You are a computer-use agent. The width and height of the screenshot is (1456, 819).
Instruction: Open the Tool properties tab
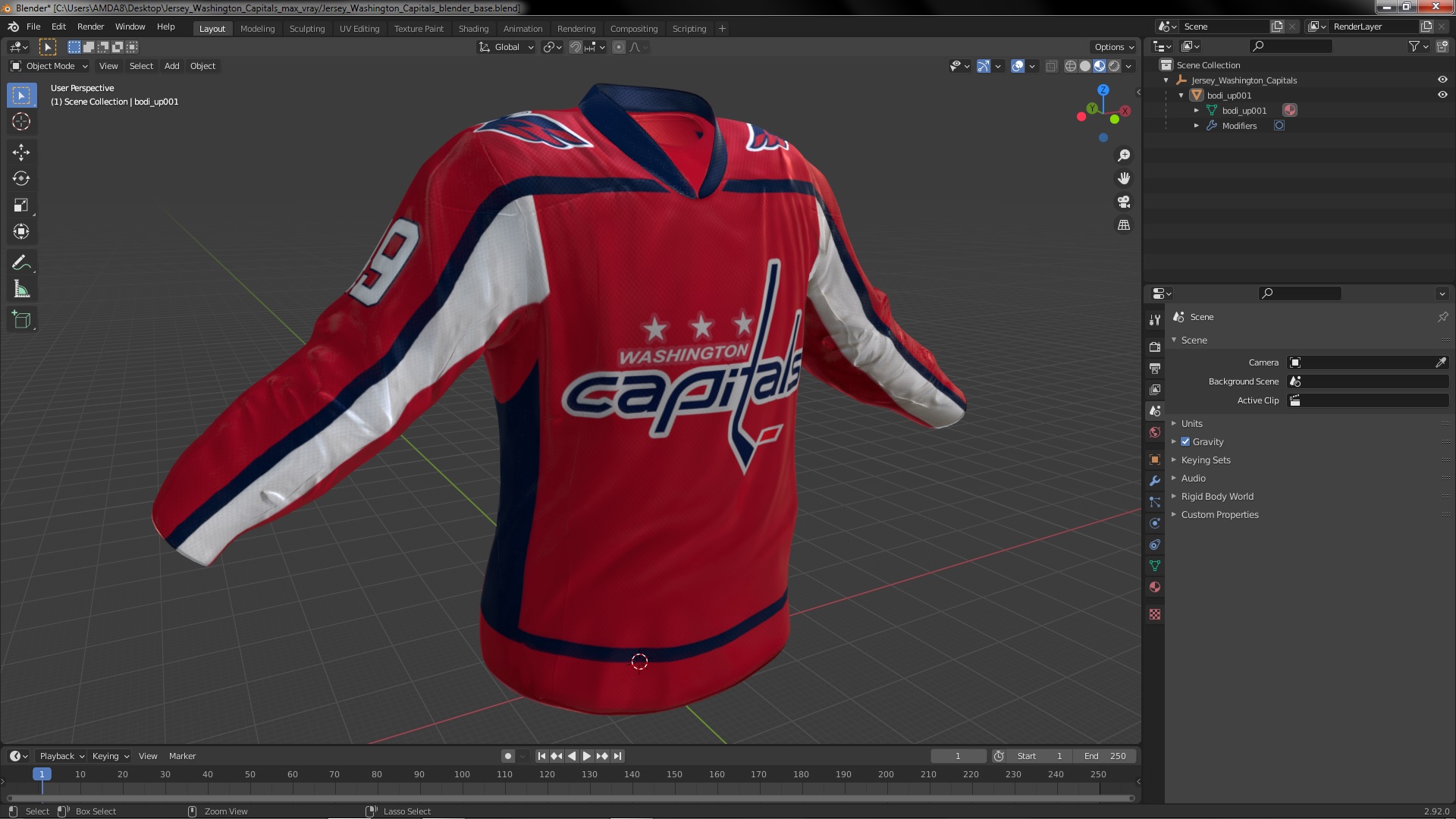pyautogui.click(x=1155, y=321)
